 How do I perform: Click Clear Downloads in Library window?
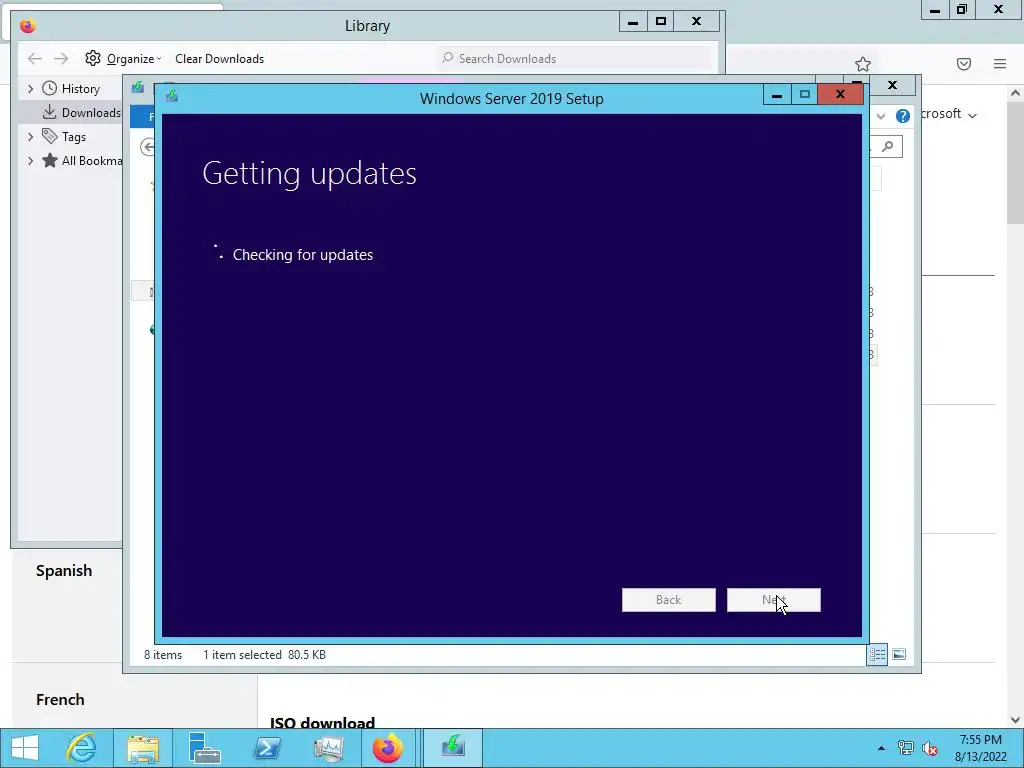tap(219, 59)
